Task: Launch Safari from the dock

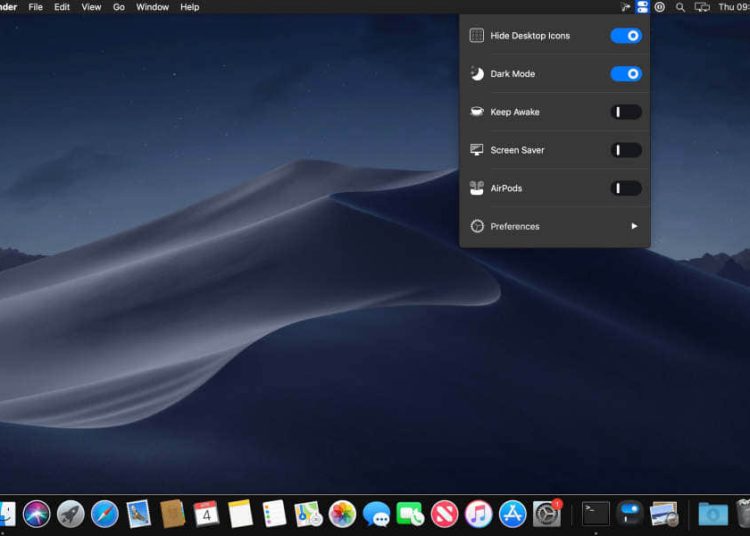Action: tap(104, 514)
